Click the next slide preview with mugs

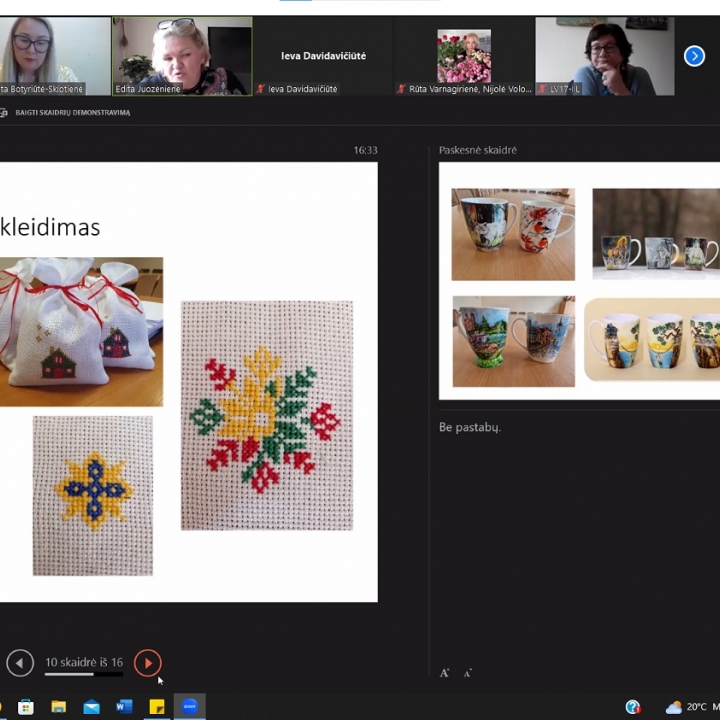[x=580, y=282]
